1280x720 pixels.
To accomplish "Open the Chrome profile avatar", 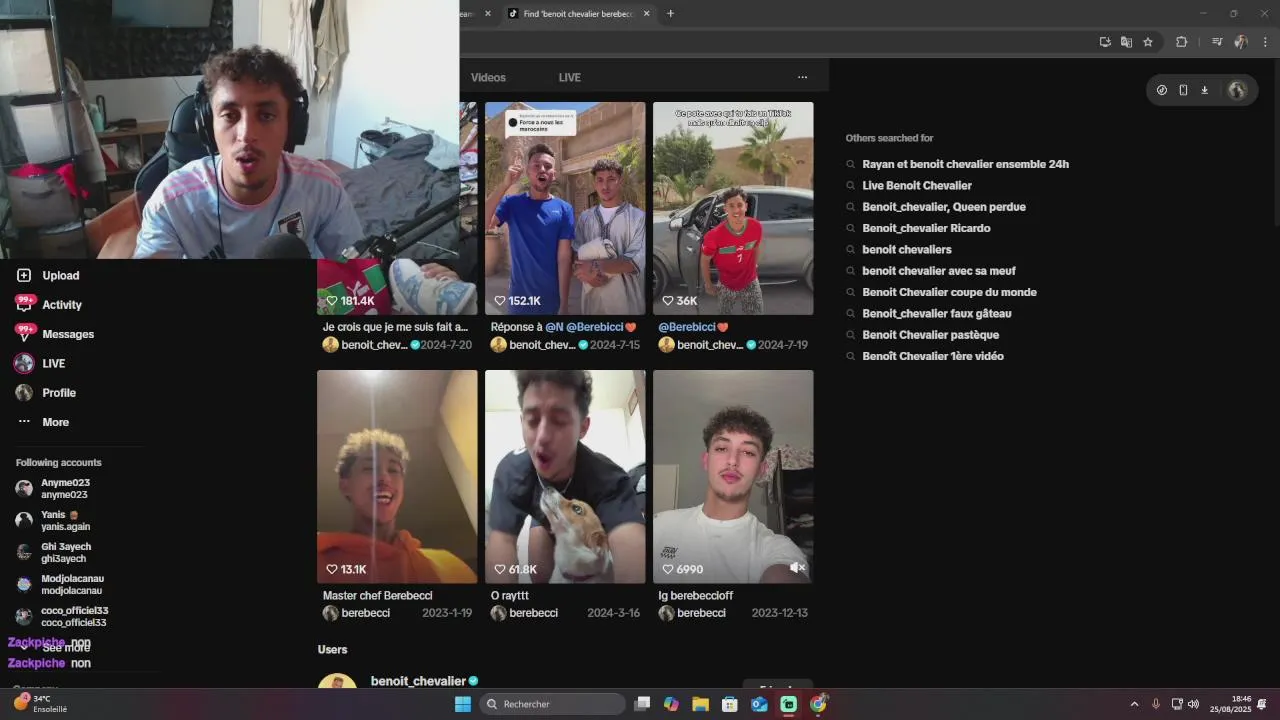I will 1241,42.
